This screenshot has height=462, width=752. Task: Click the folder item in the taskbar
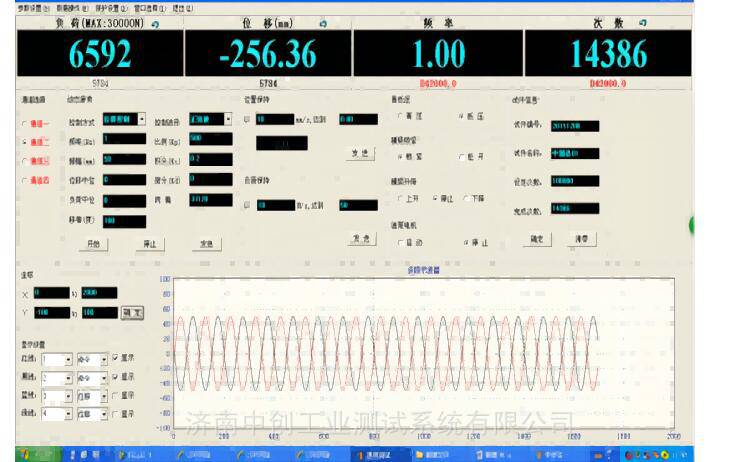[441, 454]
